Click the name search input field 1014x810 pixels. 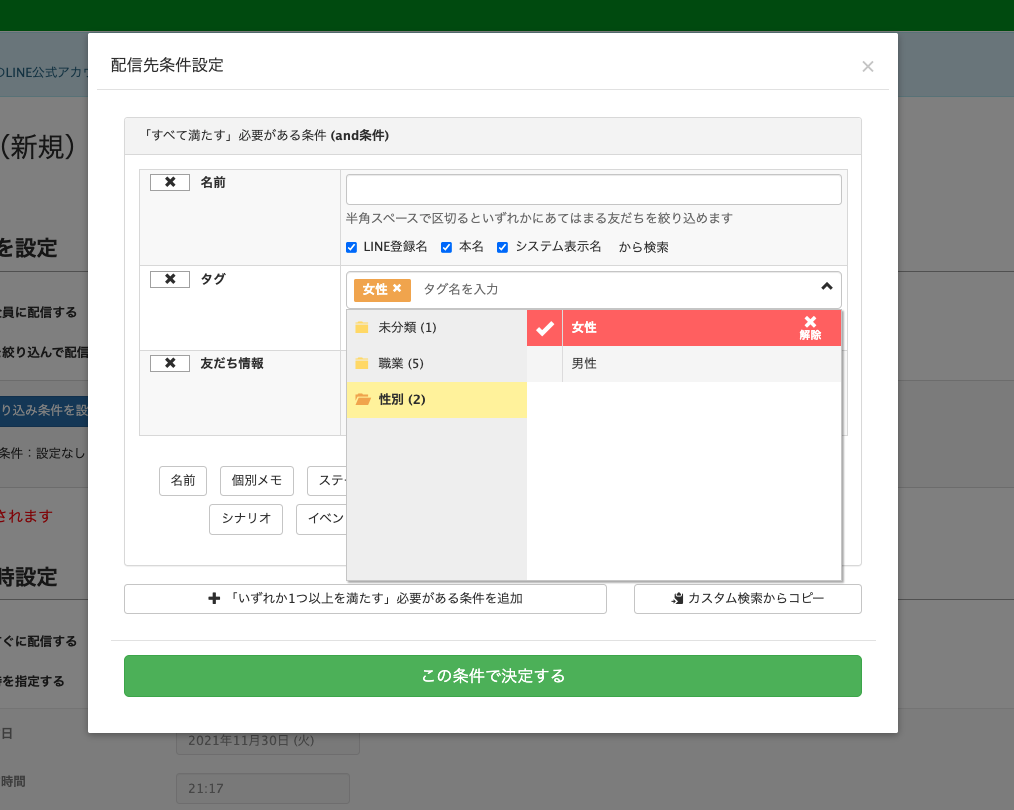(x=594, y=189)
